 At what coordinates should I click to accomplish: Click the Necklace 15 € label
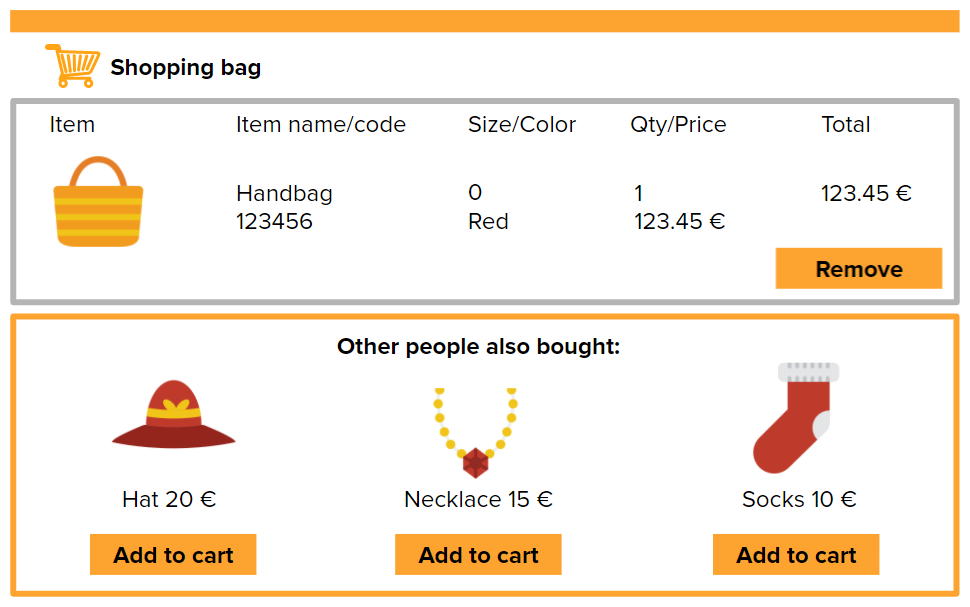click(x=477, y=498)
